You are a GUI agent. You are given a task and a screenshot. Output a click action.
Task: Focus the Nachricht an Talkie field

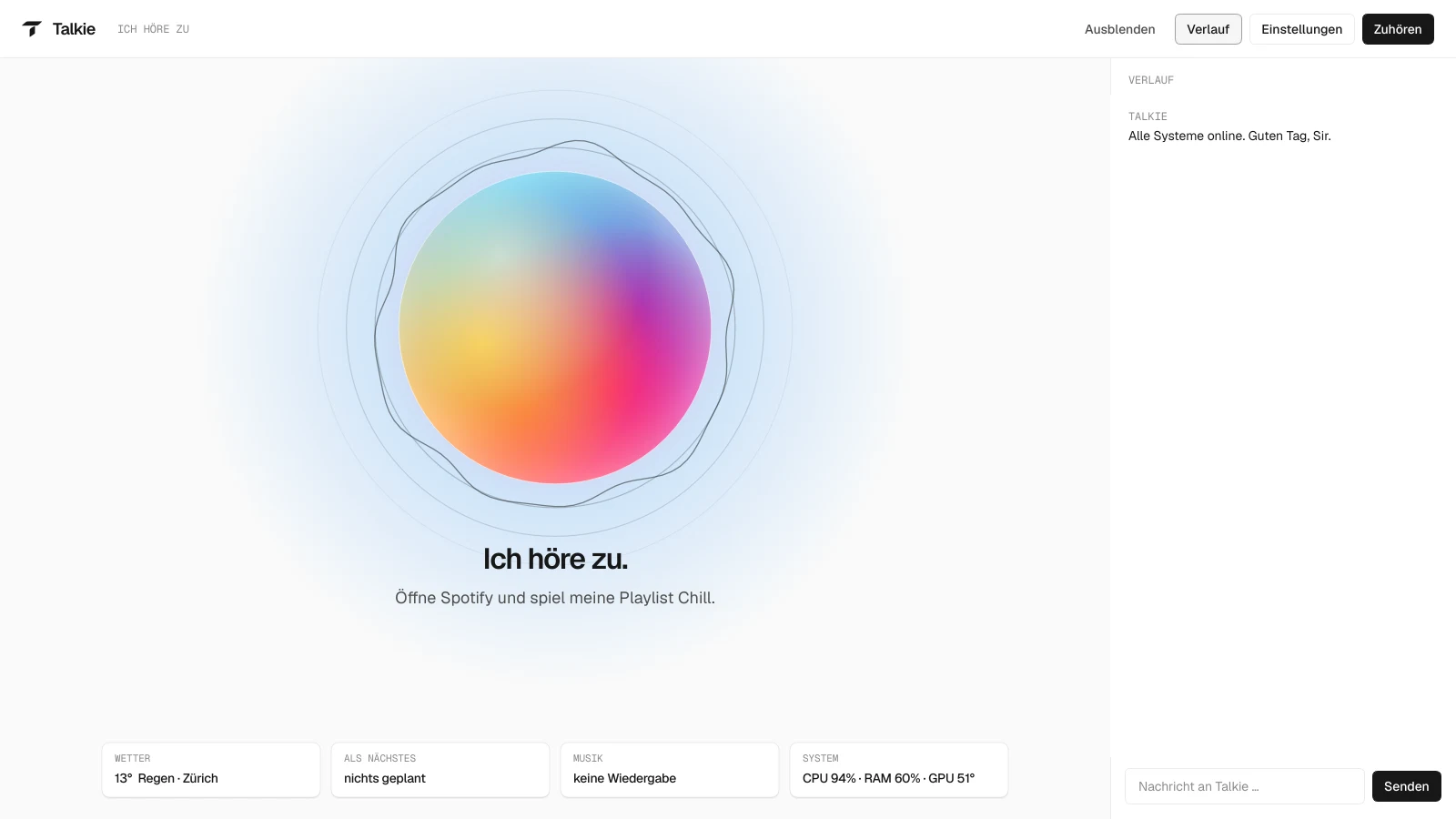(x=1244, y=786)
